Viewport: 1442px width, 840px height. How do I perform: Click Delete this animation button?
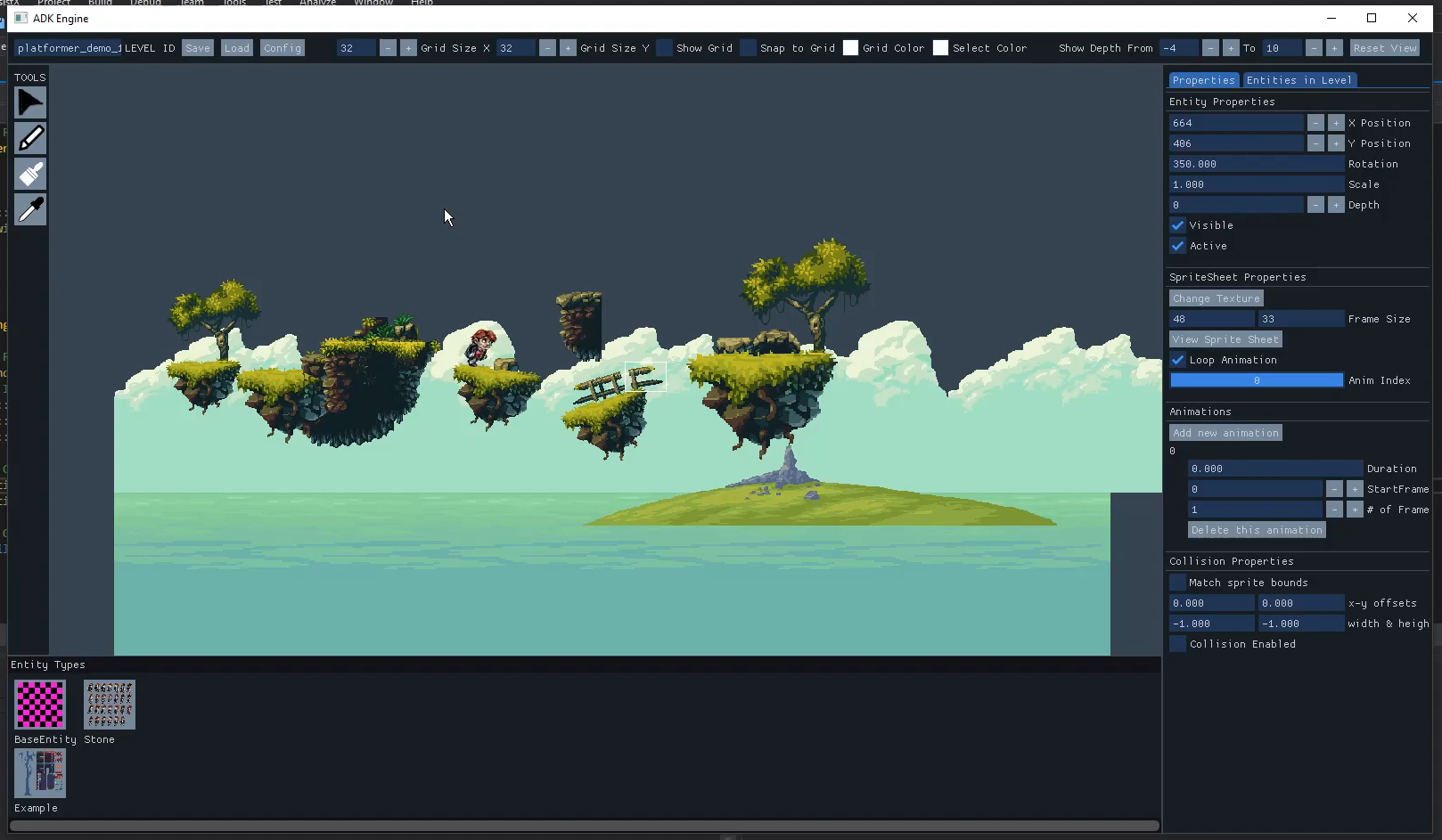point(1257,530)
